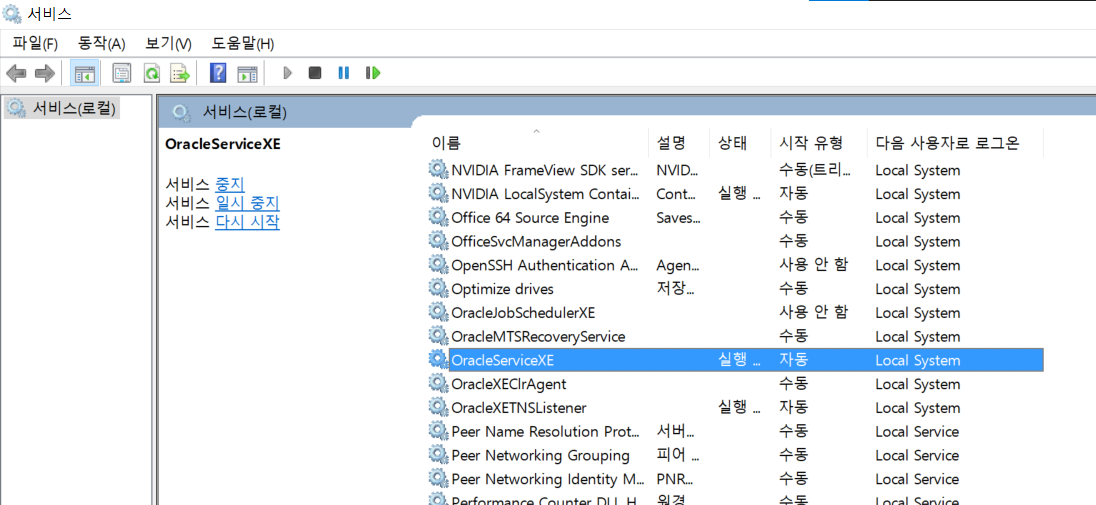
Task: Click the Start Service play icon
Action: click(287, 73)
